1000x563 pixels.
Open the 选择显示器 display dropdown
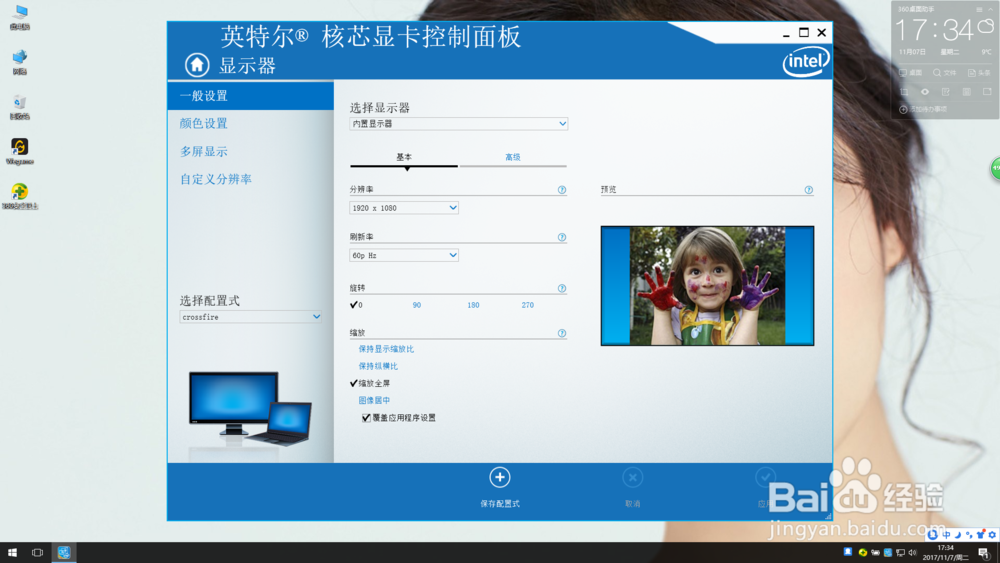tap(459, 124)
